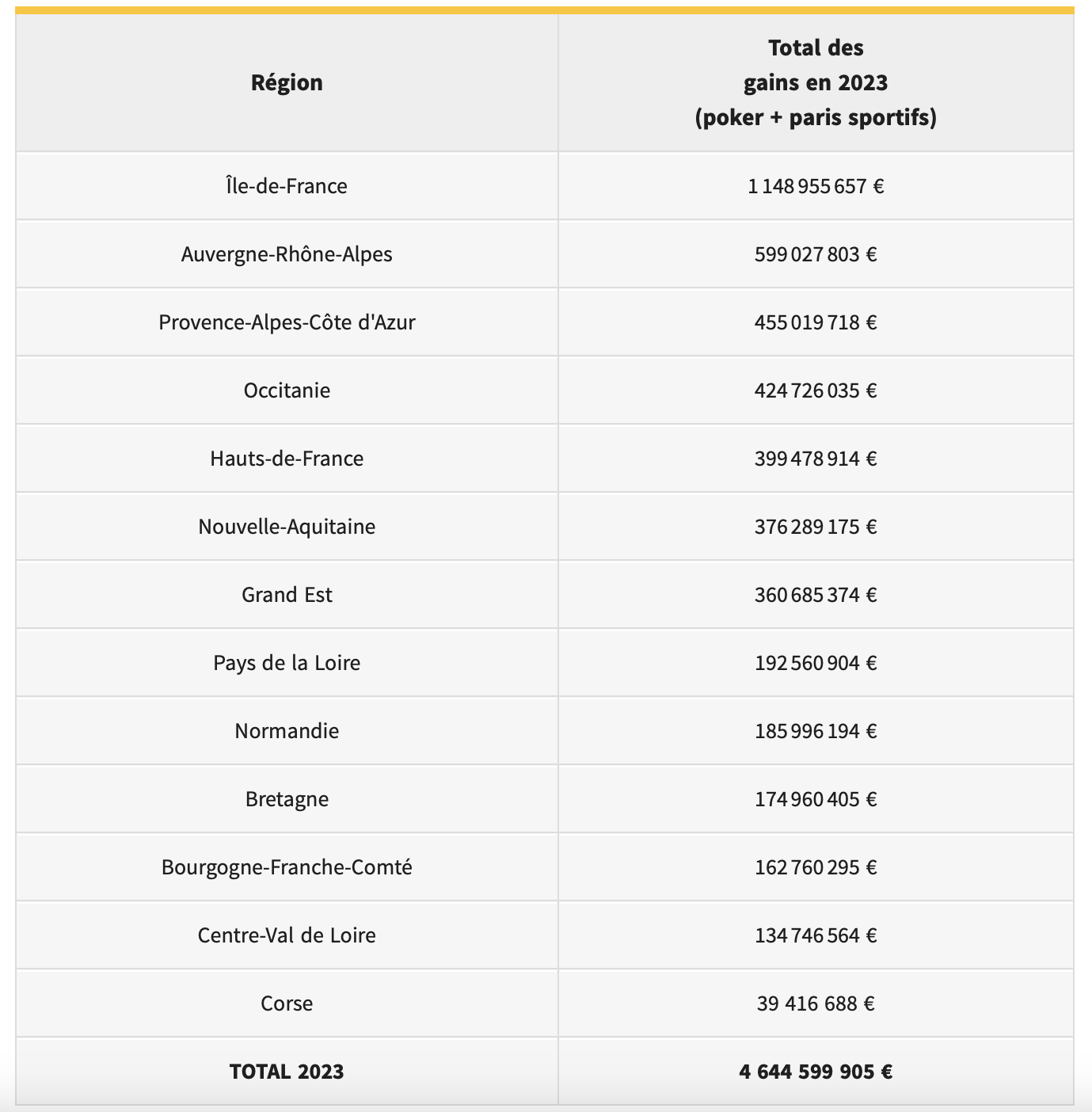Click the 360 685 374 € value
The width and height of the screenshot is (1092, 1112).
tap(816, 595)
